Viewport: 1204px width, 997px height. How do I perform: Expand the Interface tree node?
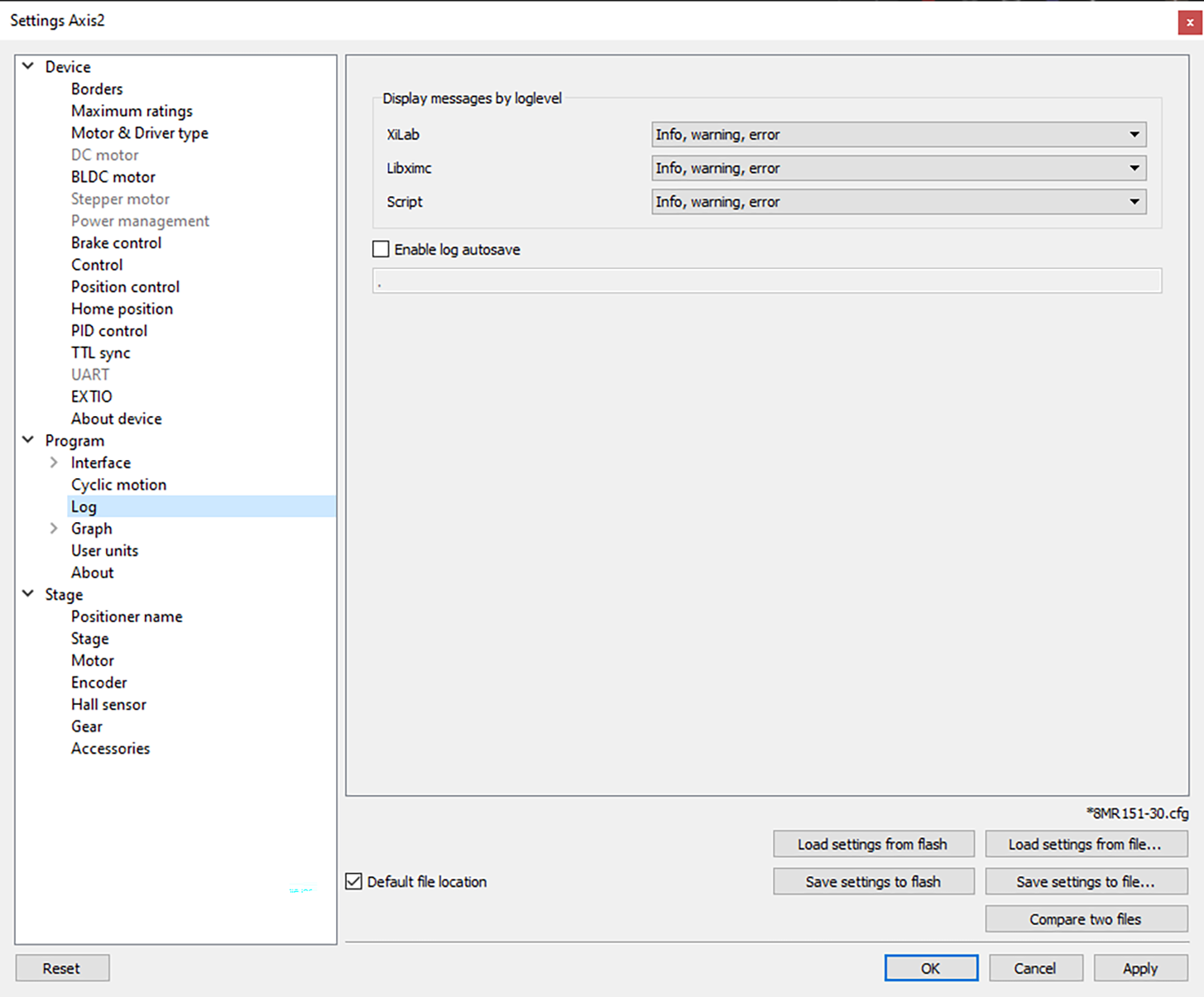pyautogui.click(x=54, y=463)
